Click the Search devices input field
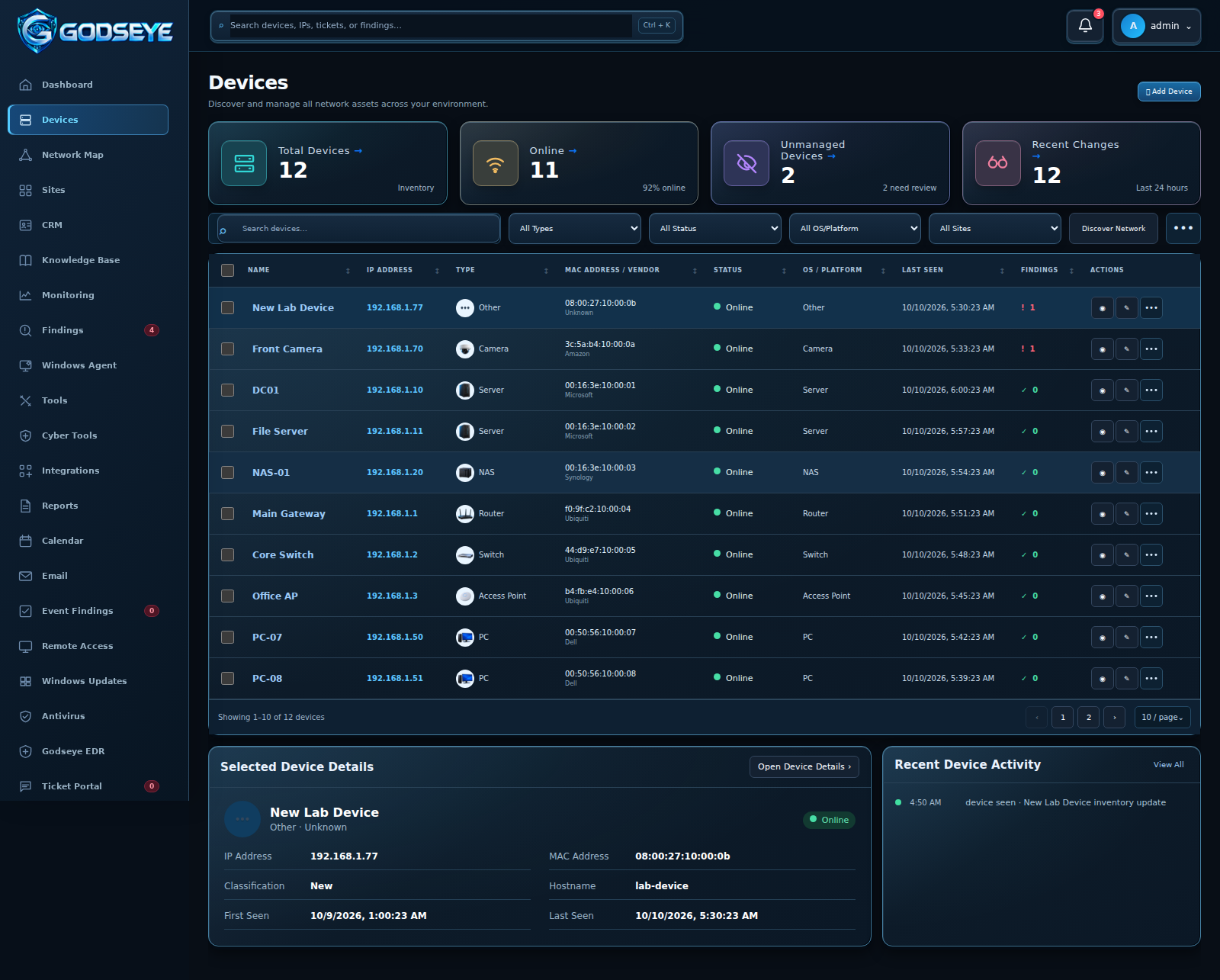 point(359,229)
